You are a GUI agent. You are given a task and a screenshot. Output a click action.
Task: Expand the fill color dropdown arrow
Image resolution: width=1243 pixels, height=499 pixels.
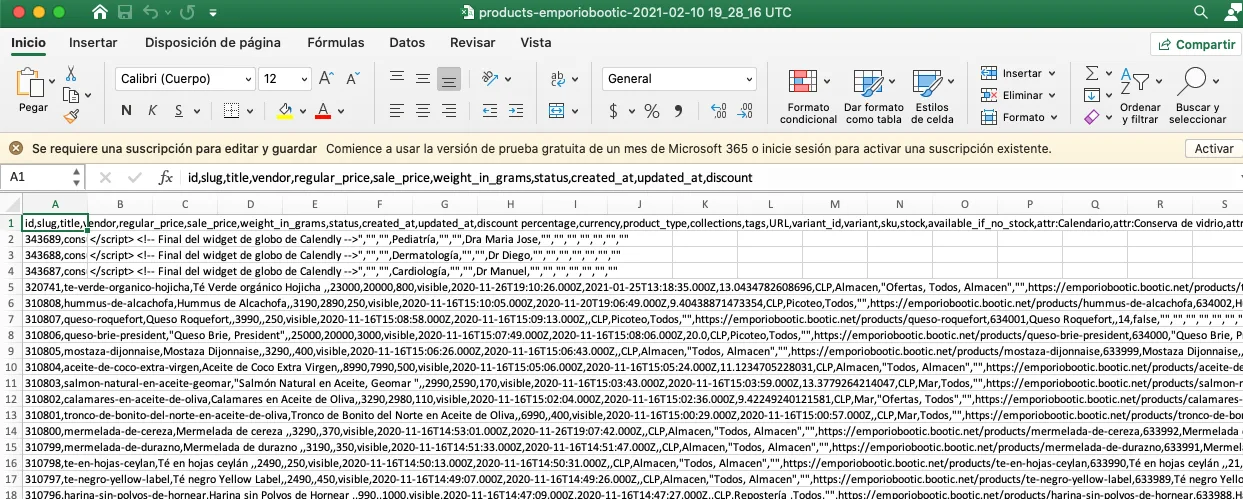click(x=303, y=110)
